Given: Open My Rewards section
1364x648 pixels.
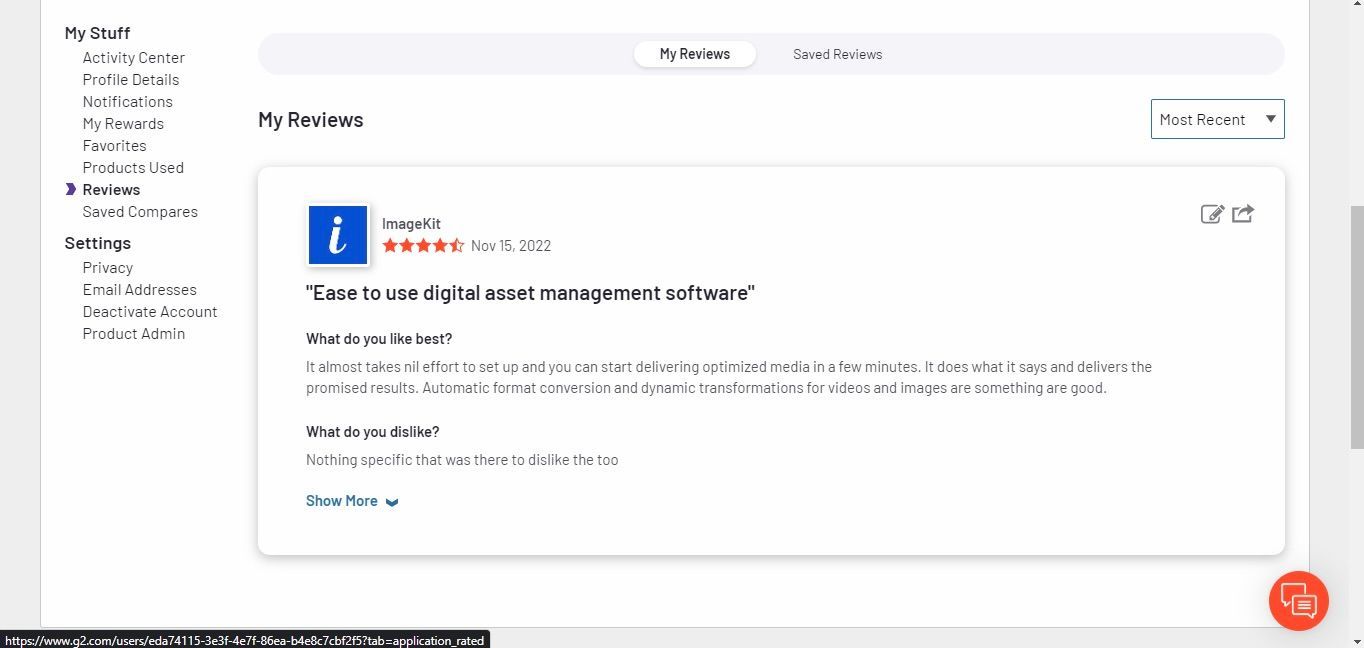Looking at the screenshot, I should pyautogui.click(x=123, y=123).
